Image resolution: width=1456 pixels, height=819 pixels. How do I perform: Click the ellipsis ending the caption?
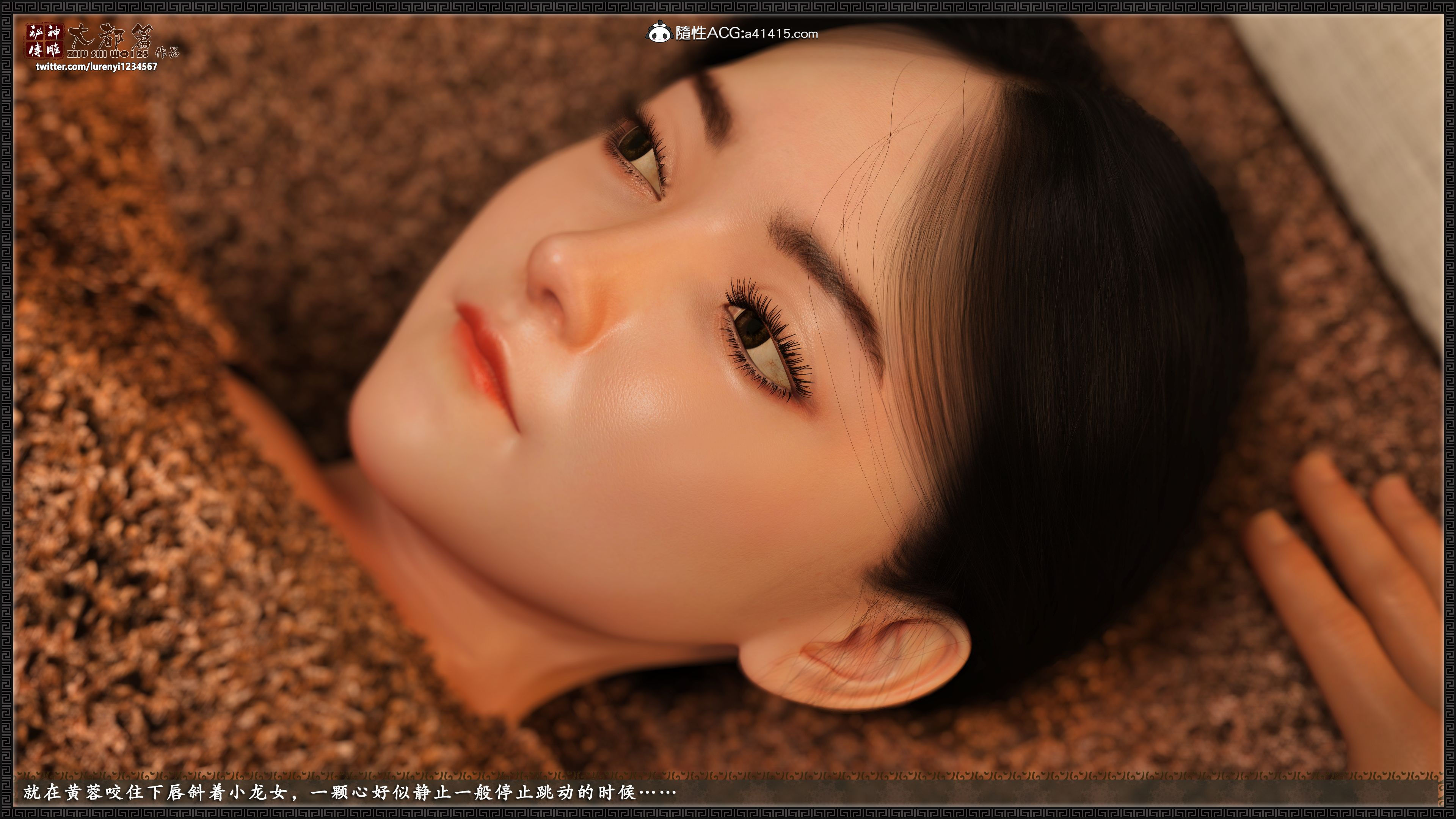pos(657,792)
